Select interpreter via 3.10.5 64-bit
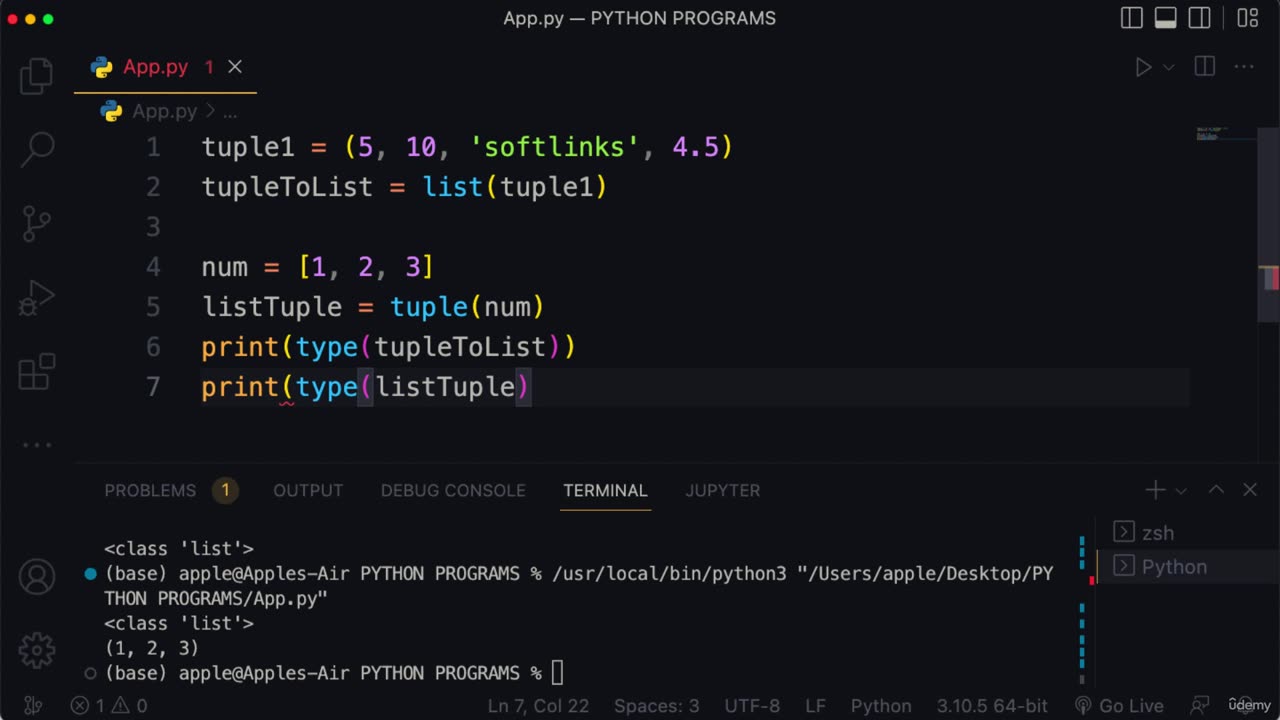 coord(992,706)
